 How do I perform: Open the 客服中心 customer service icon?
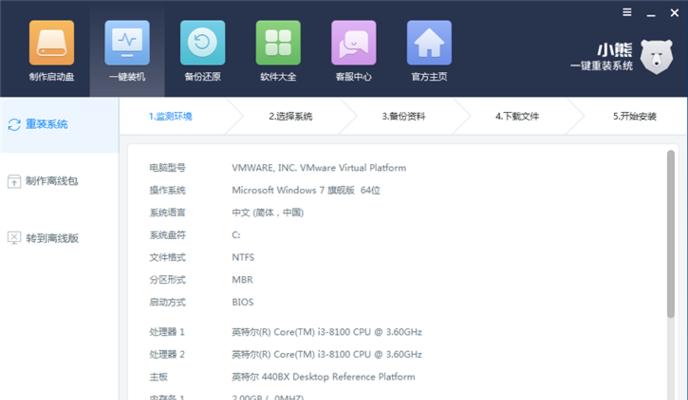[x=353, y=43]
